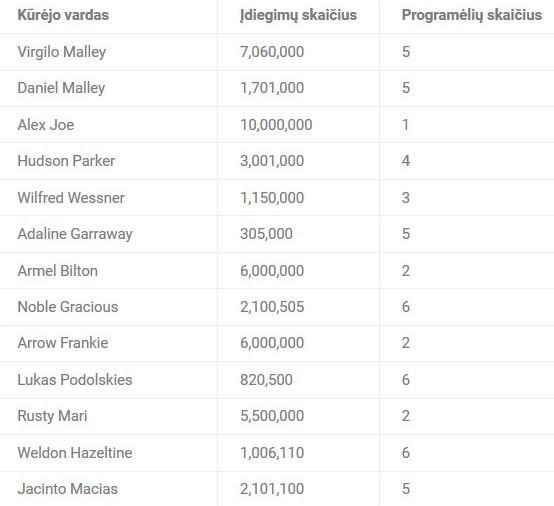Click the Jacinto Macias name cell
The width and height of the screenshot is (554, 506).
point(68,489)
